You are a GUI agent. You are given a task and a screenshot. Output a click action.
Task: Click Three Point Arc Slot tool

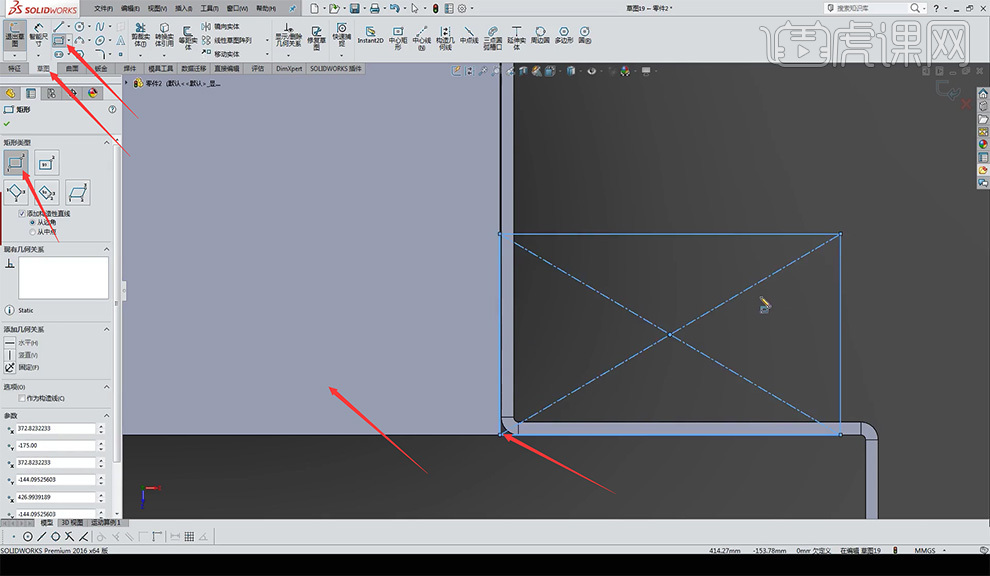492,38
